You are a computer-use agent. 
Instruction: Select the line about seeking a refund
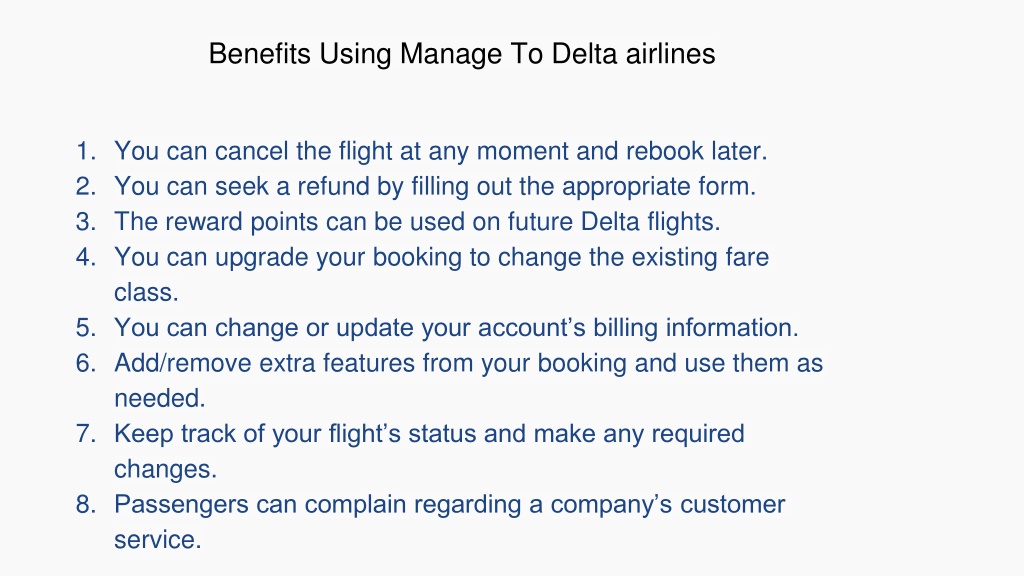pos(435,187)
